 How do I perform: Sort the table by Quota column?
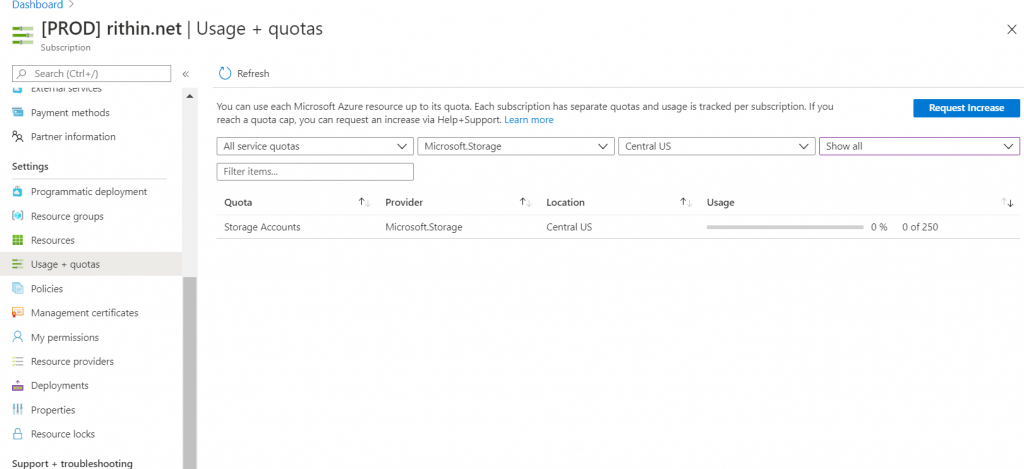(365, 202)
